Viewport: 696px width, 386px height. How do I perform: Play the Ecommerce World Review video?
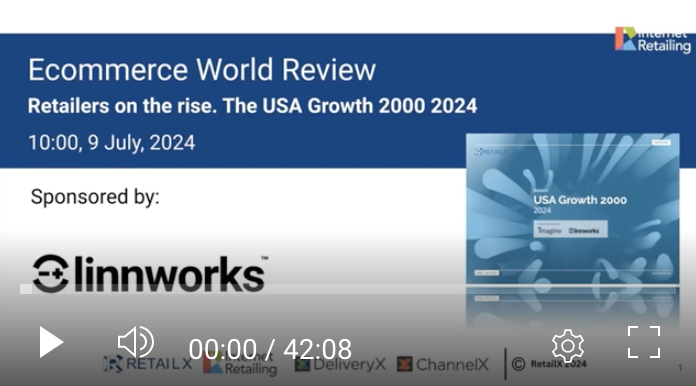[x=51, y=342]
